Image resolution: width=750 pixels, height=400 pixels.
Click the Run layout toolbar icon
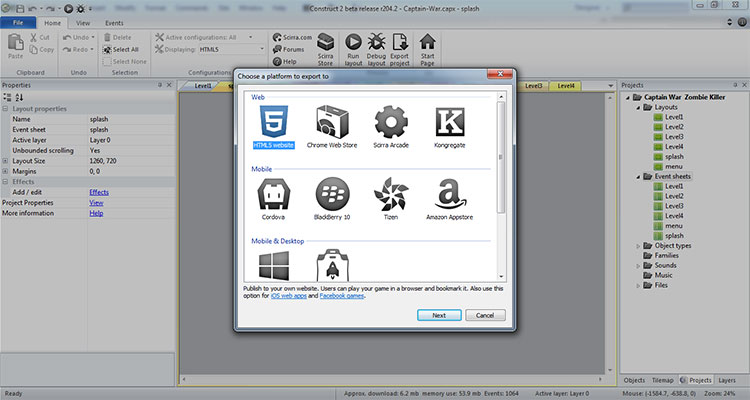pyautogui.click(x=353, y=47)
